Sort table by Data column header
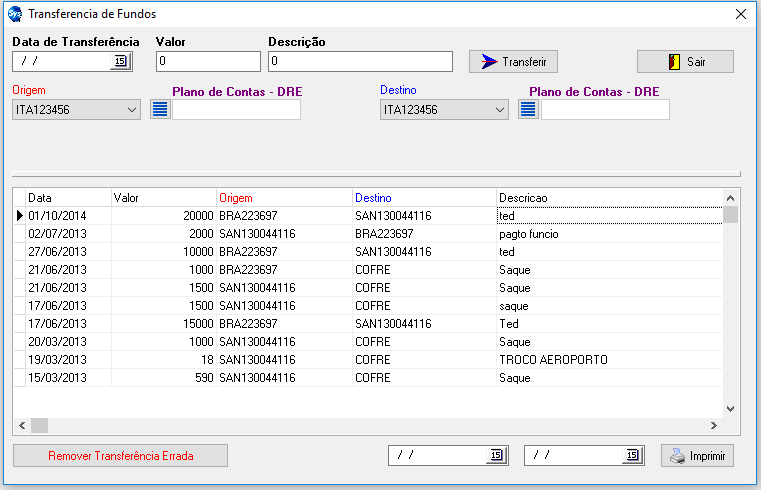Viewport: 761px width, 490px height. 67,198
